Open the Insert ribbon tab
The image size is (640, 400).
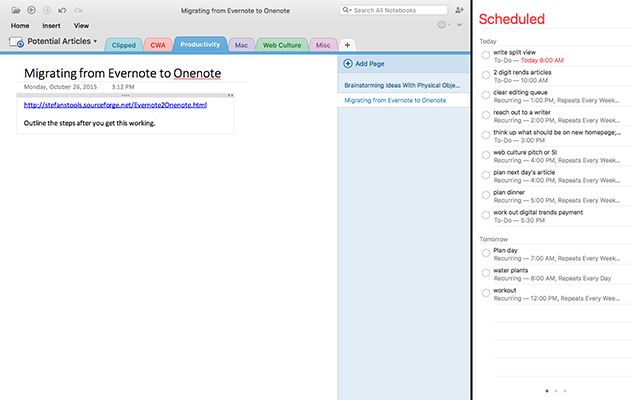click(x=51, y=25)
